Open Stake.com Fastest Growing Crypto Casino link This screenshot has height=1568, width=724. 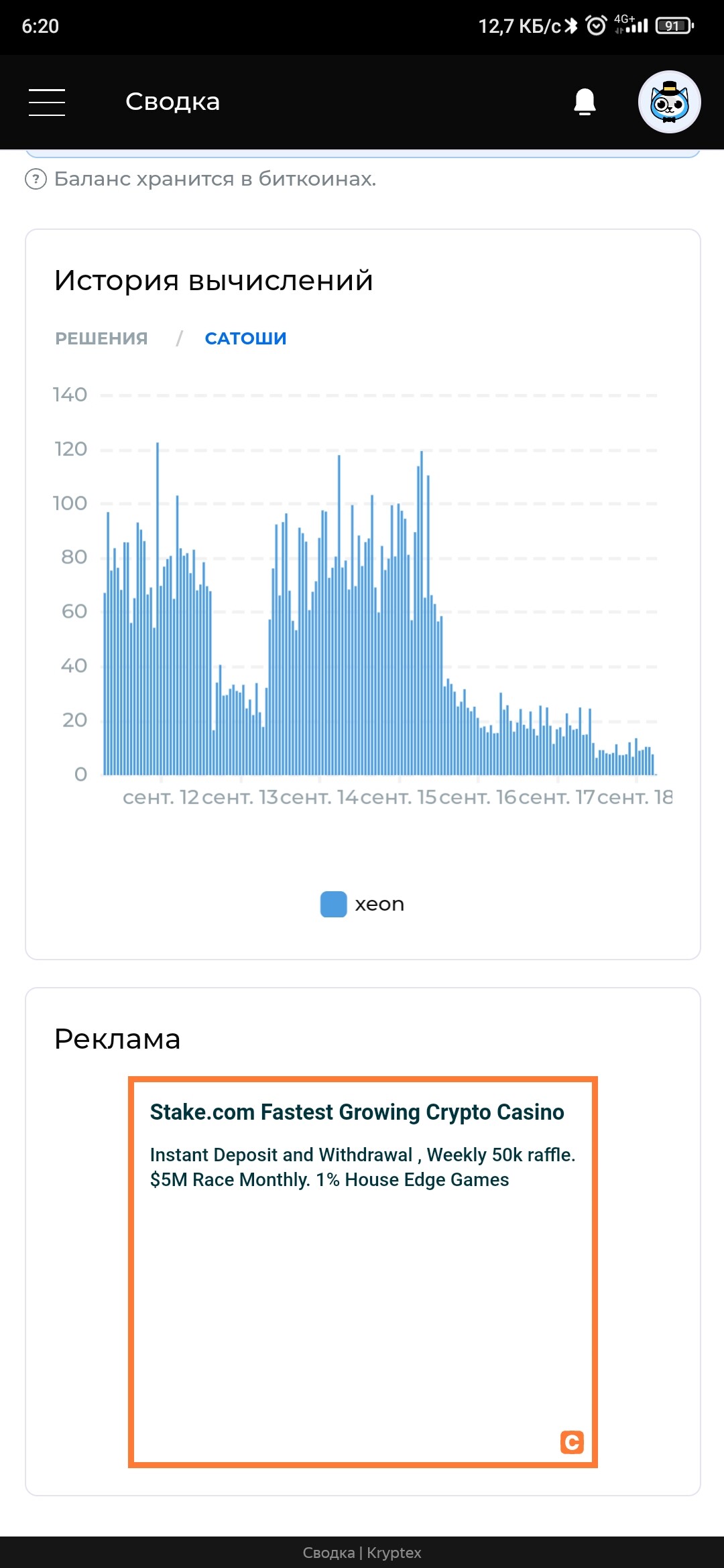tap(357, 1112)
